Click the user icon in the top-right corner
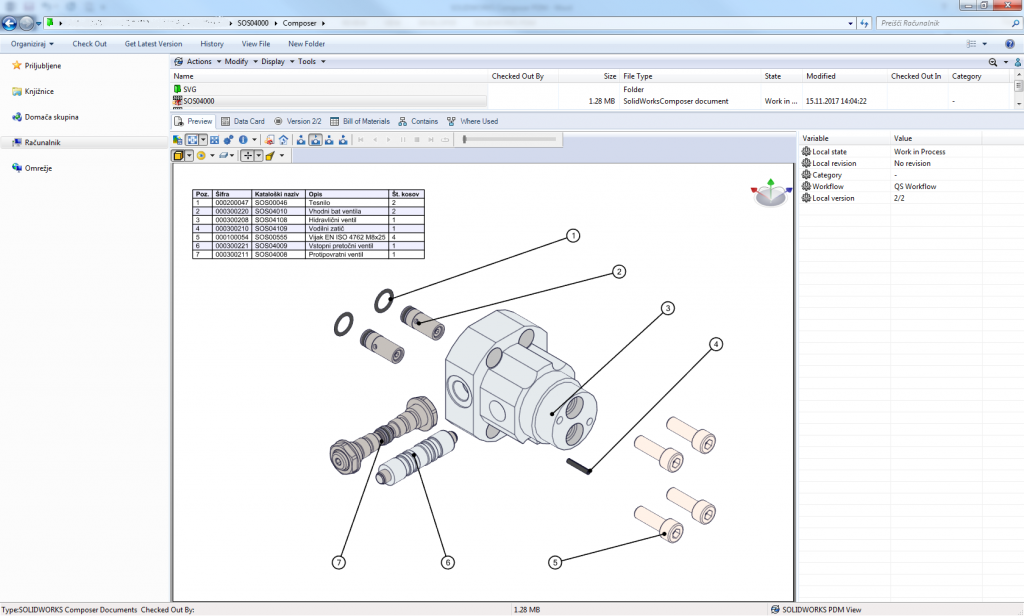 [x=1018, y=62]
